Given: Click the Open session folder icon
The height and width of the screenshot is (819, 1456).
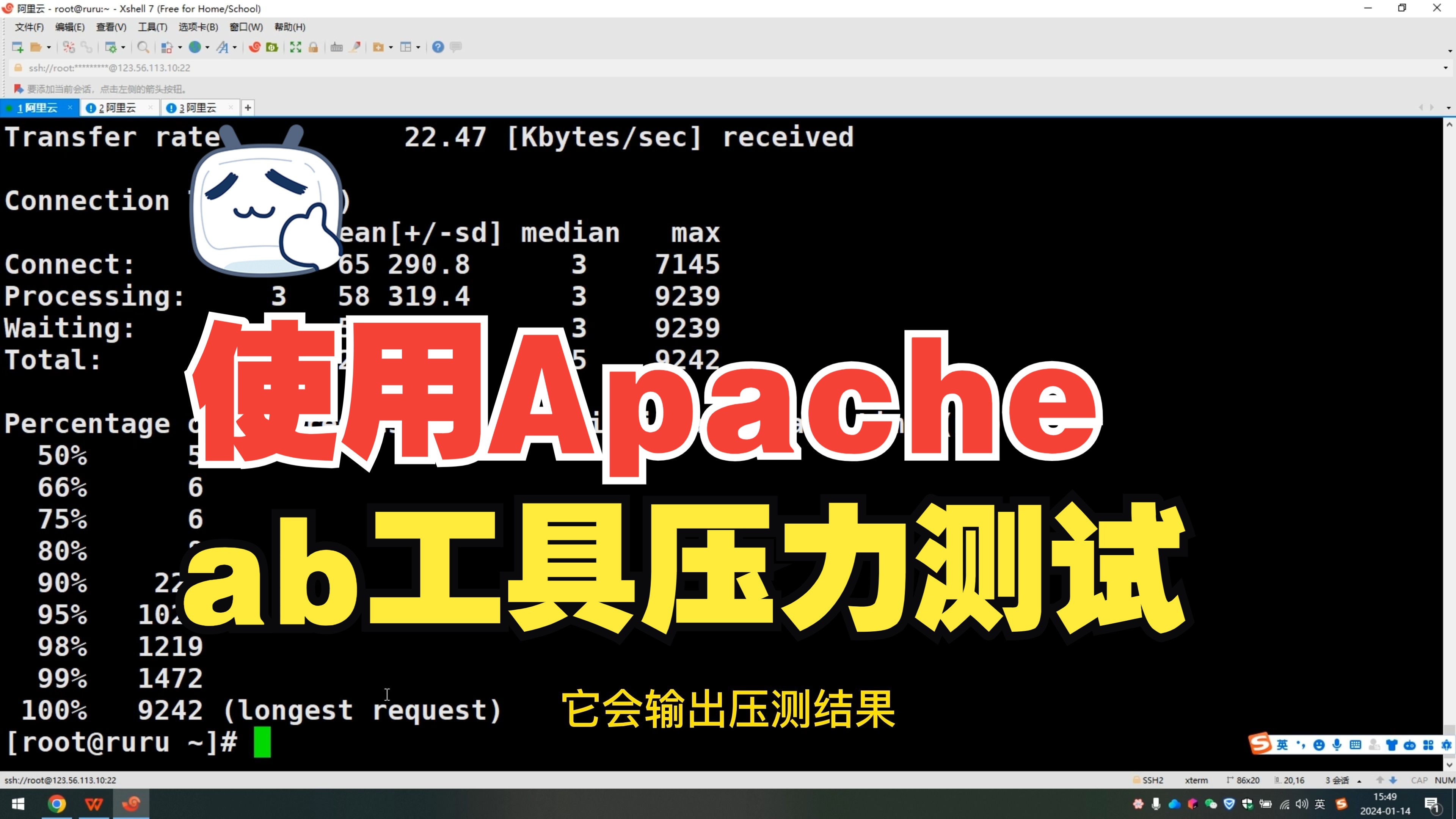Looking at the screenshot, I should click(x=36, y=47).
